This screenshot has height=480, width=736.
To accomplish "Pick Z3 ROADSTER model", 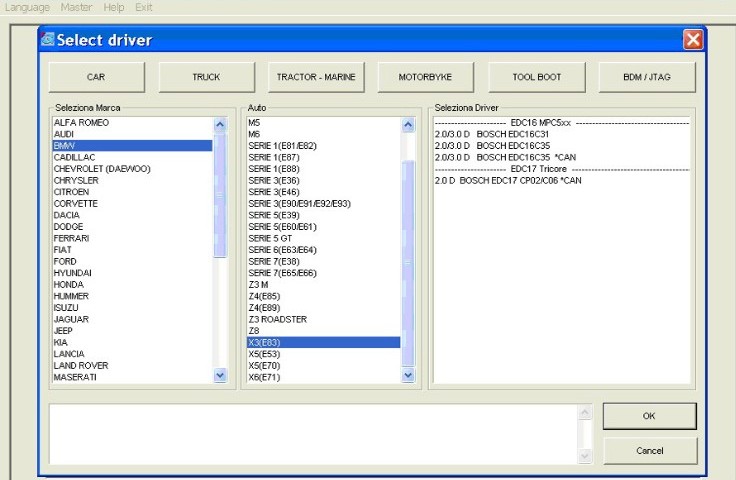I will pyautogui.click(x=323, y=319).
